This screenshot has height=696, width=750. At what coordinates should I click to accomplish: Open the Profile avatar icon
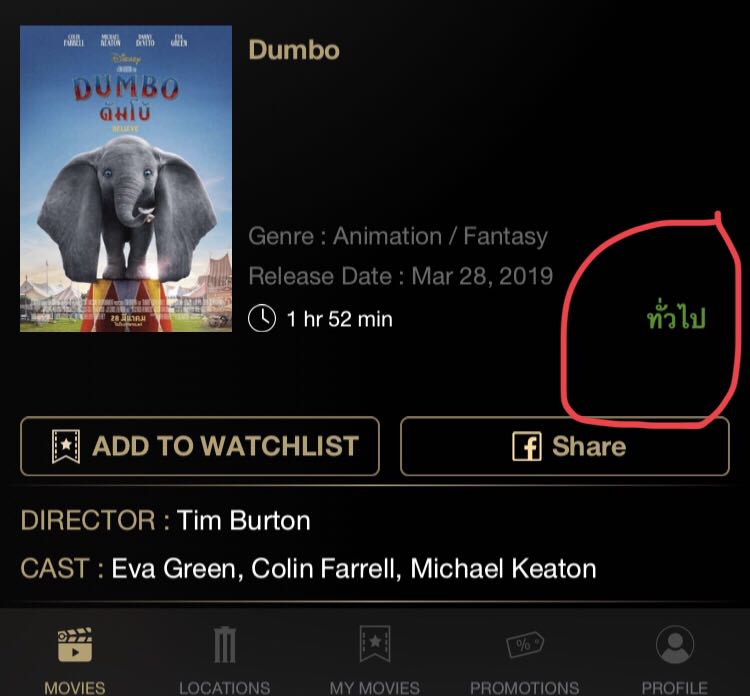[675, 644]
